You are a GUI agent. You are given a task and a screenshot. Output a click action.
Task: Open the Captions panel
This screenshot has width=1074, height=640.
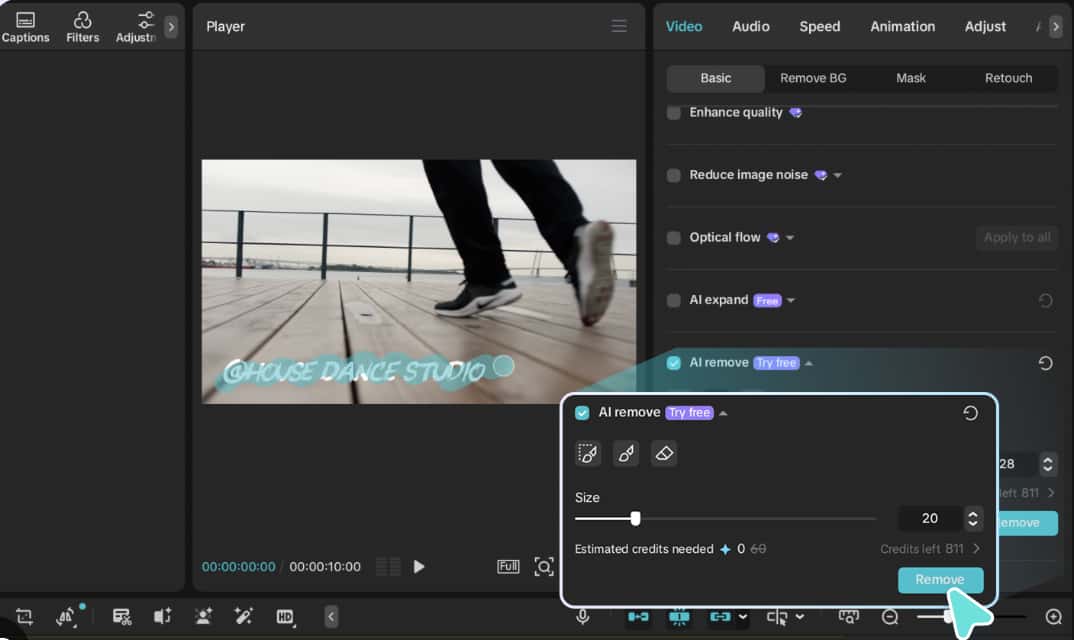coord(25,27)
